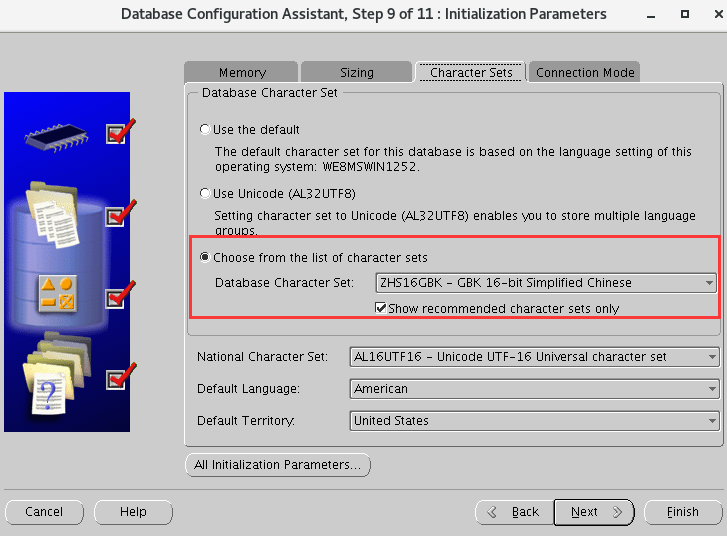This screenshot has height=536, width=727.
Task: Open the Database Character Set dropdown
Action: click(546, 283)
